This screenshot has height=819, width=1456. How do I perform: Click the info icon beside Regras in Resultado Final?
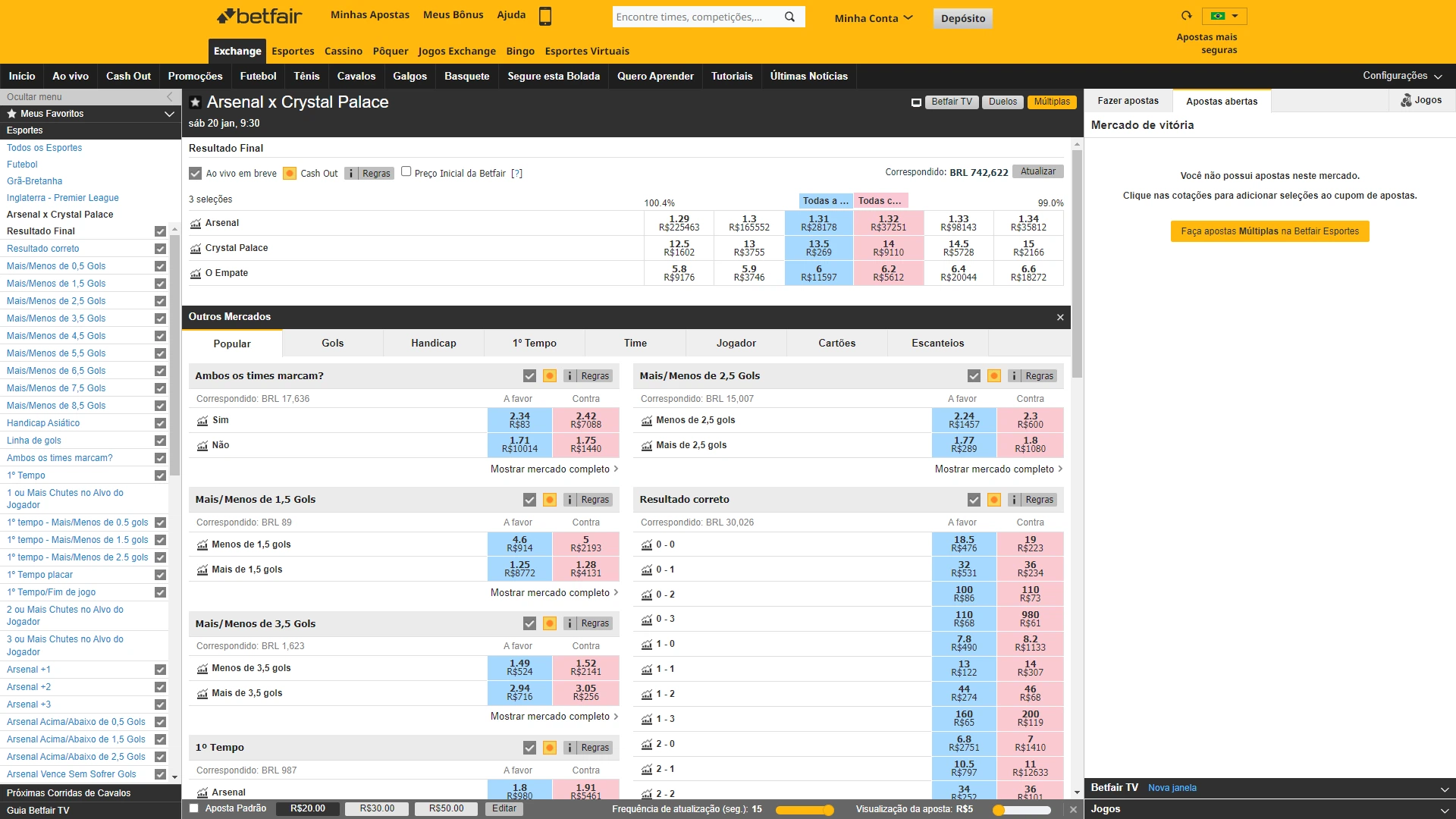[x=351, y=174]
